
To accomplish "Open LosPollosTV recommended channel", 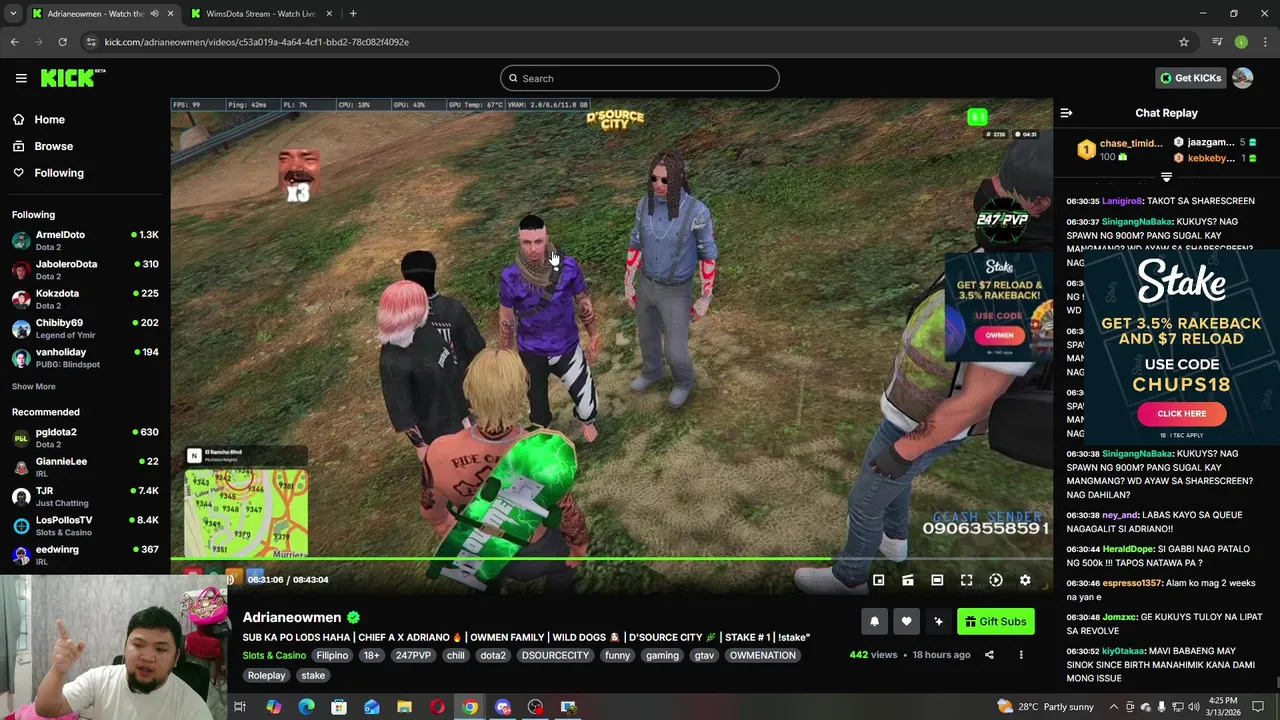I will click(x=85, y=526).
